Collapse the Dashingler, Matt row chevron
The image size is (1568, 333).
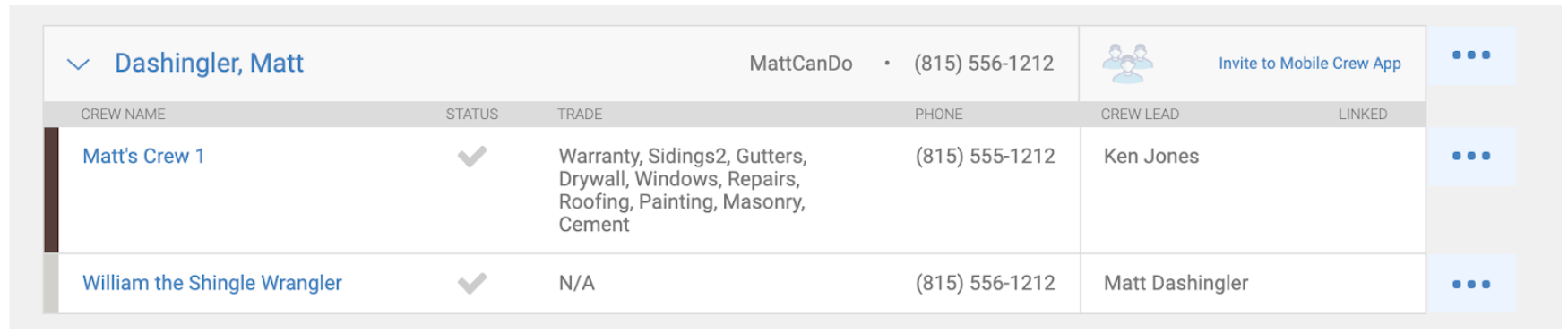coord(79,64)
